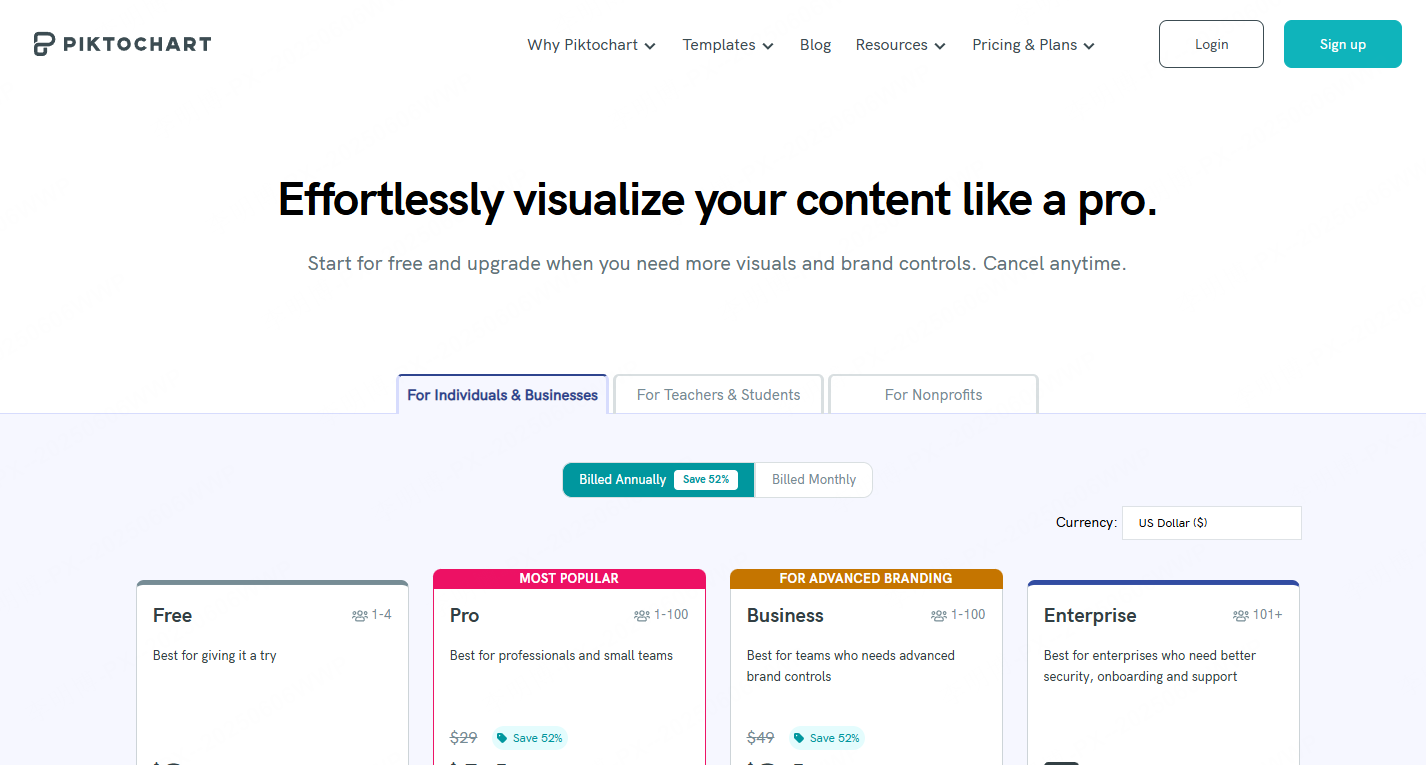1426x765 pixels.
Task: Expand the Pricing & Plans menu
Action: tap(1033, 44)
